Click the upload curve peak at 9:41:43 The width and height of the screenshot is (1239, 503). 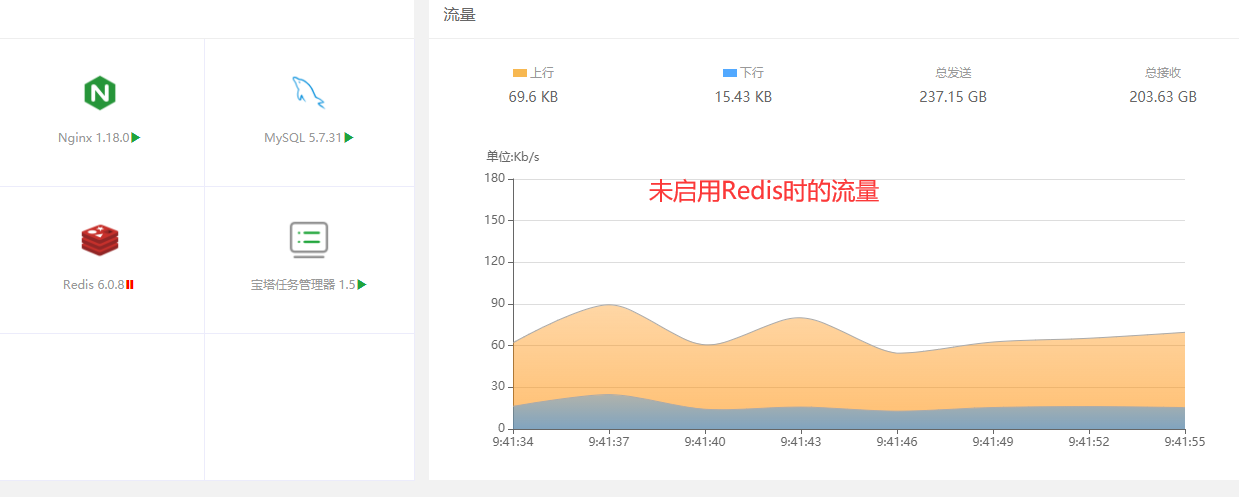click(801, 318)
